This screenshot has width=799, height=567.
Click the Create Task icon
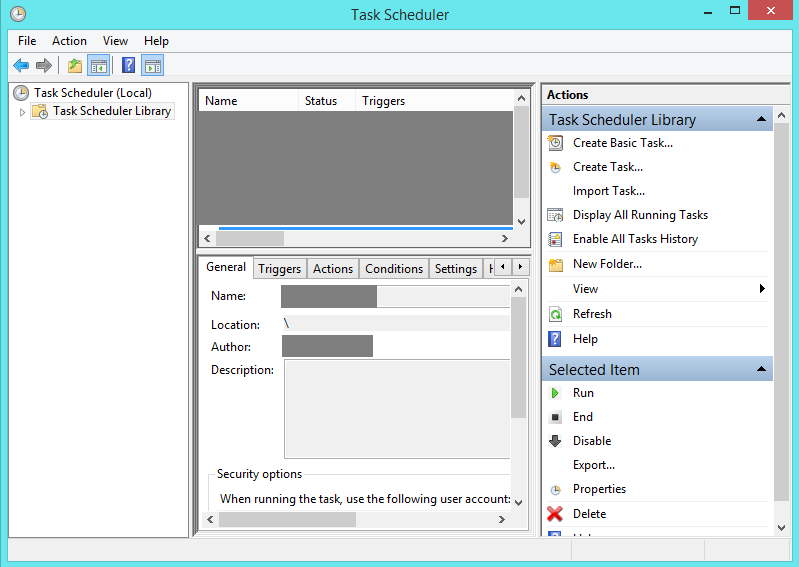tap(555, 167)
